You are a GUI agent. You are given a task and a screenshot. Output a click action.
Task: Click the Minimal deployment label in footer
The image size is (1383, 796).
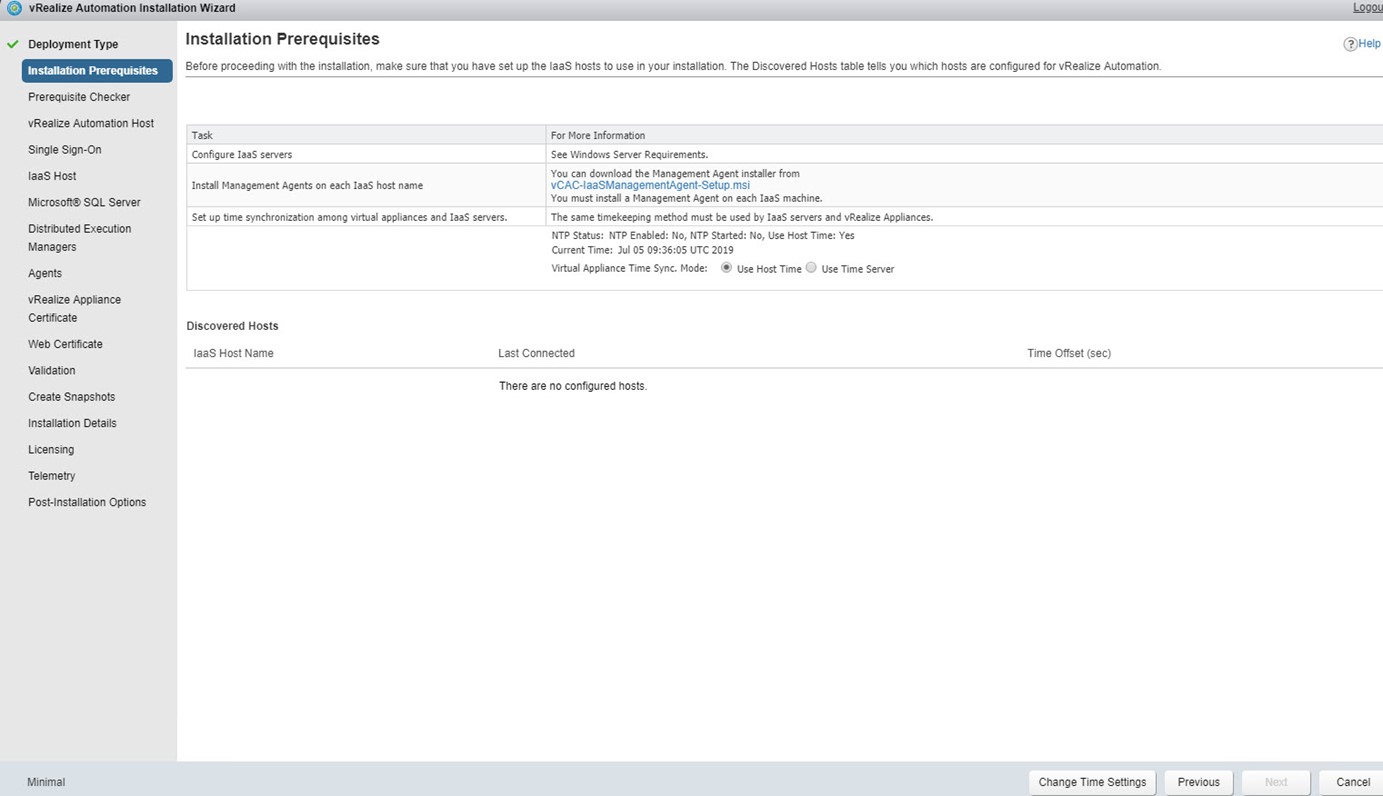(46, 782)
